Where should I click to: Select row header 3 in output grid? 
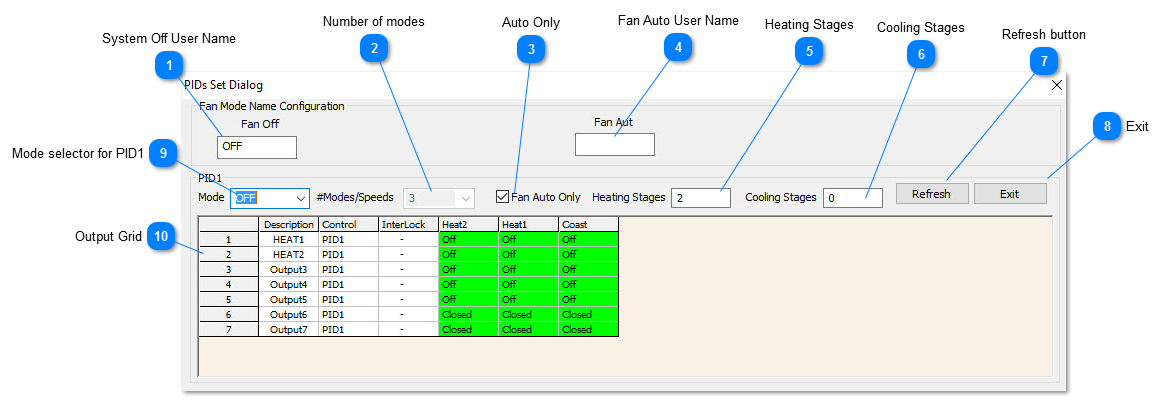tap(229, 269)
